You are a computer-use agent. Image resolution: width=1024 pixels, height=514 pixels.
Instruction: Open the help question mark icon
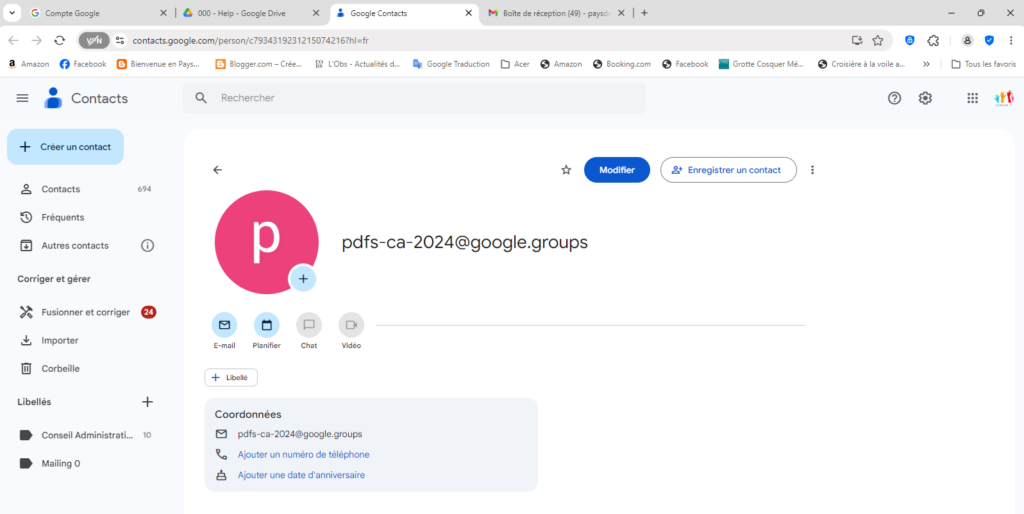(x=895, y=98)
